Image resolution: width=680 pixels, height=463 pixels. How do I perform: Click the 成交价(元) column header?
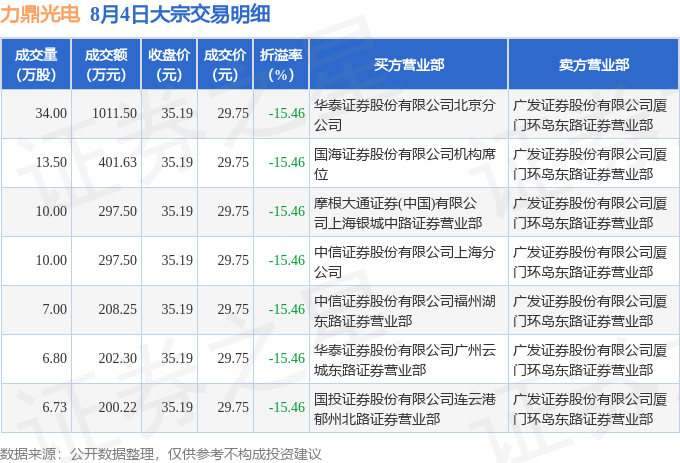point(225,65)
